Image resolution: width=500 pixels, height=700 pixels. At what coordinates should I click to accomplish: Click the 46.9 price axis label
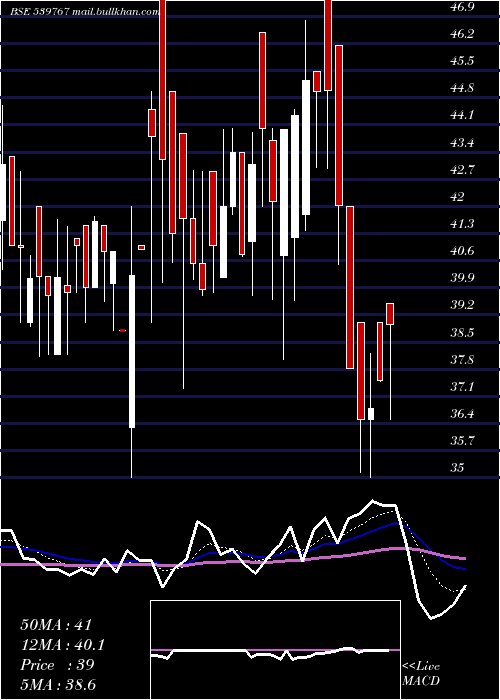pyautogui.click(x=462, y=7)
